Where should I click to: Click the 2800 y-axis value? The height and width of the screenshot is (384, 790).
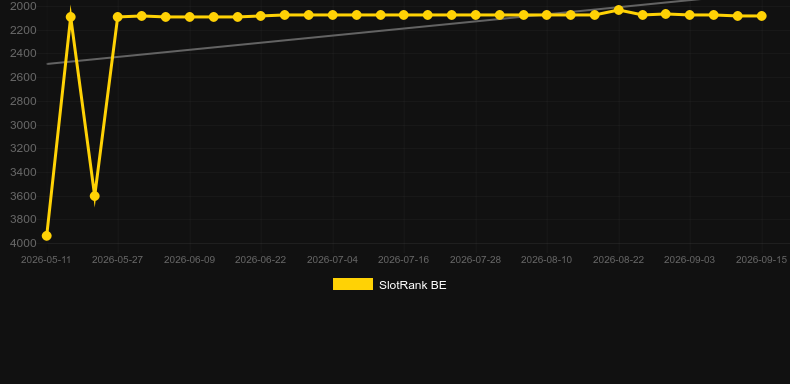click(x=24, y=101)
